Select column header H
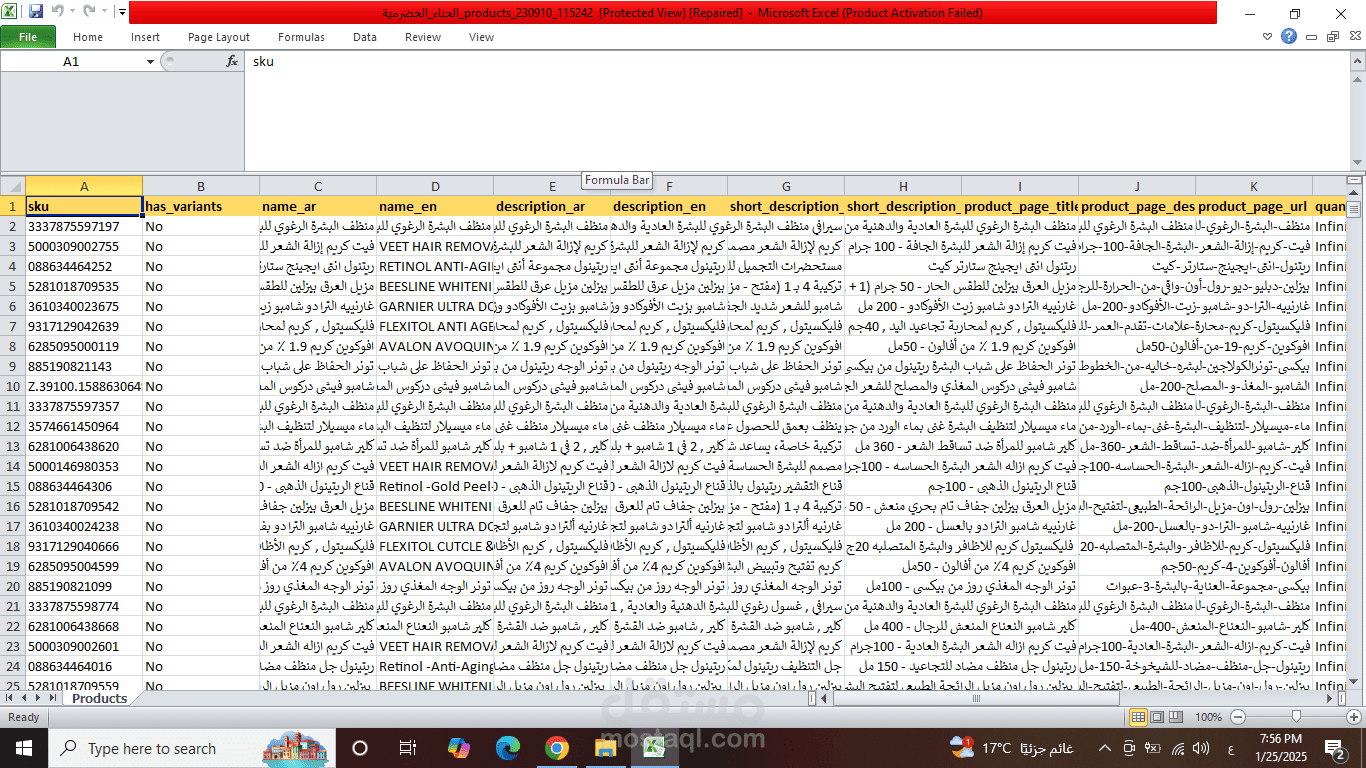This screenshot has width=1366, height=768. coord(903,186)
